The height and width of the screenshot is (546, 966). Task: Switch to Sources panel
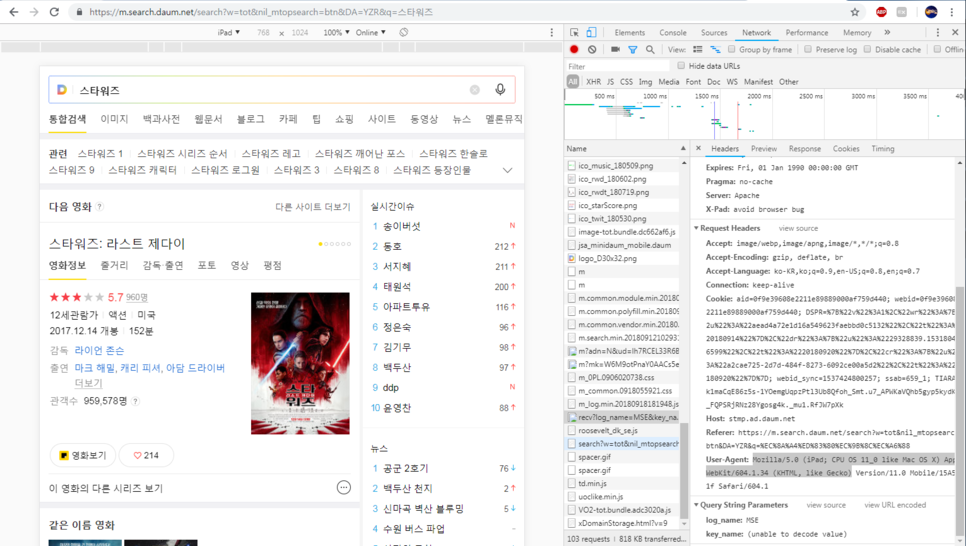(714, 33)
